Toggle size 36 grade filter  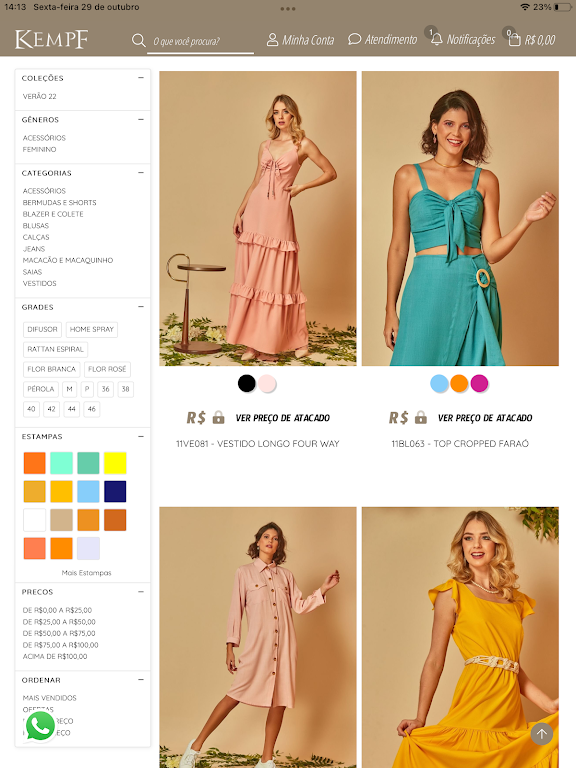105,389
